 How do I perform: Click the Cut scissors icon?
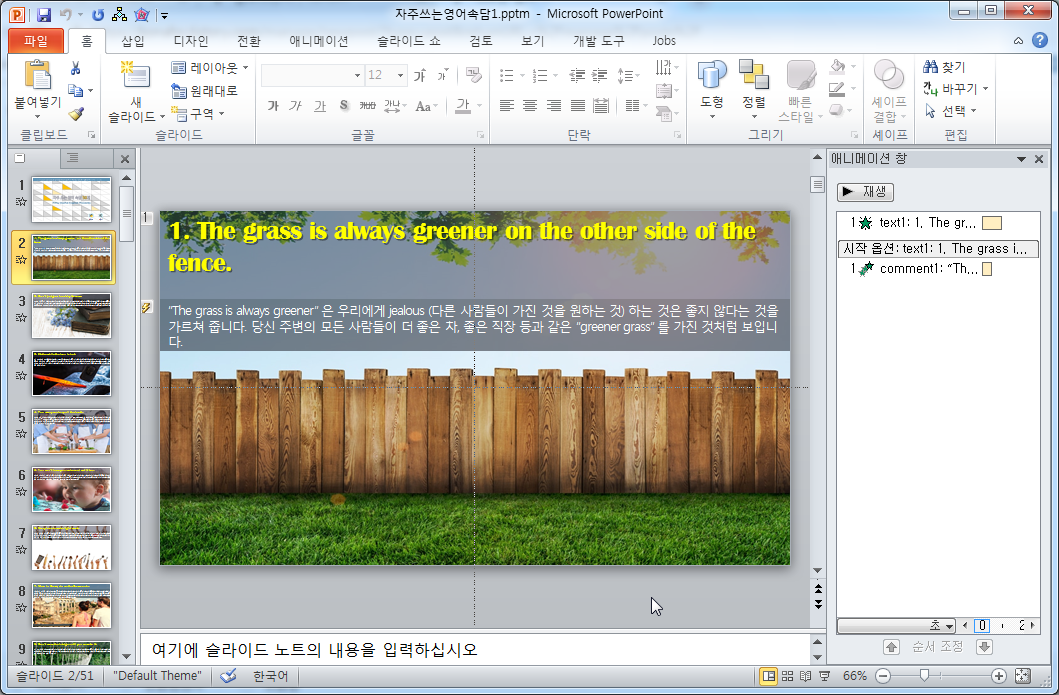(x=76, y=68)
